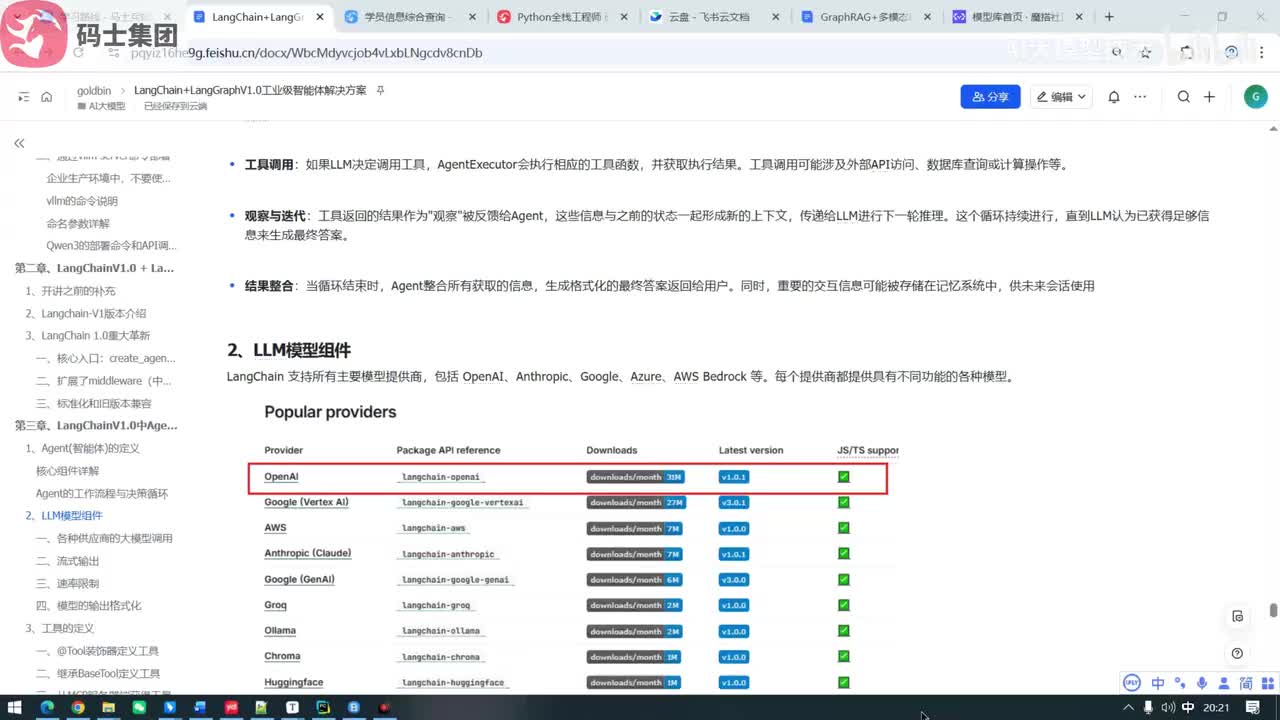Viewport: 1280px width, 720px height.
Task: Click the floating help question-mark icon
Action: (x=1237, y=653)
